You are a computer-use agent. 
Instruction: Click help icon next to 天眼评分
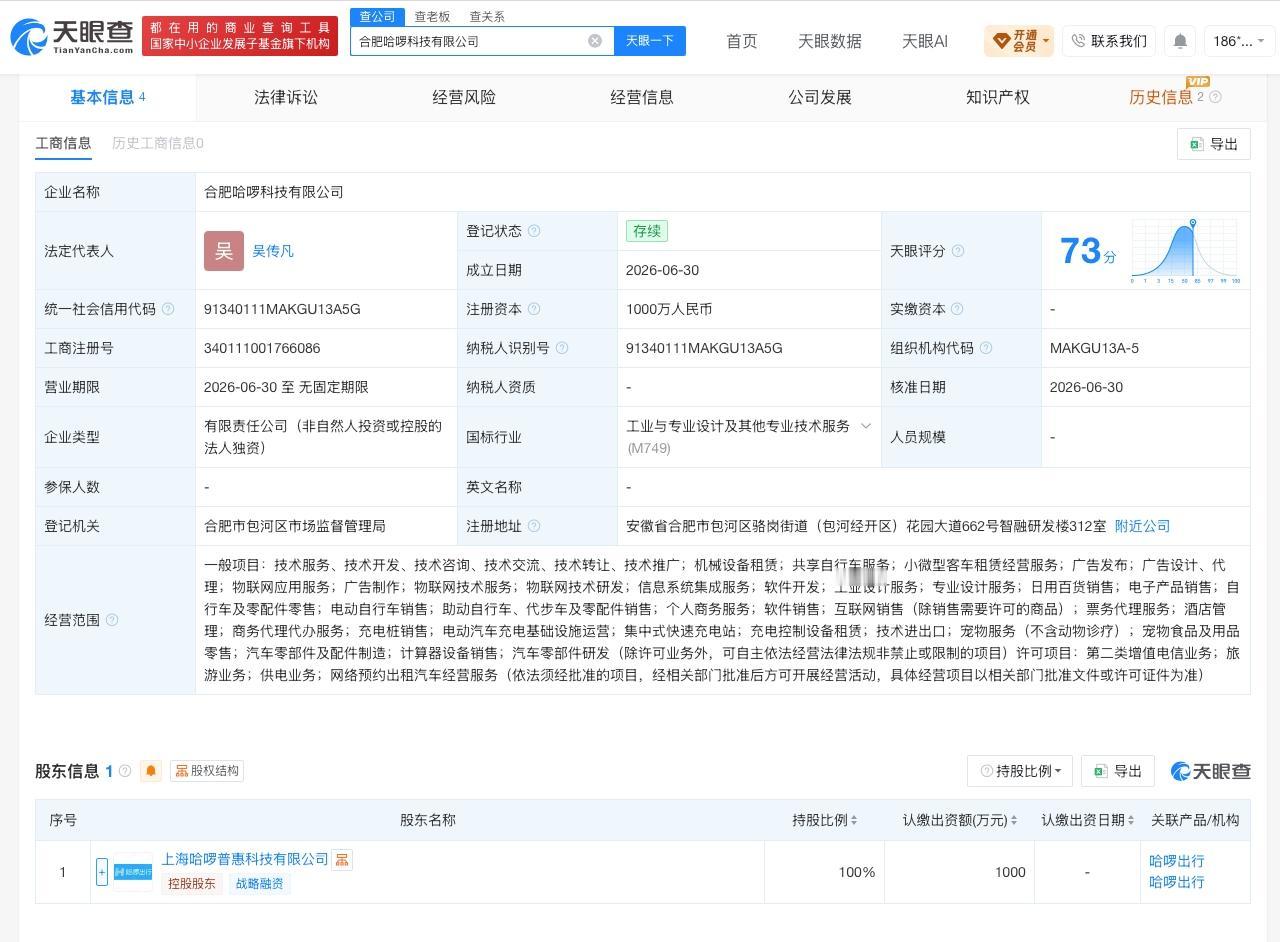pos(958,251)
